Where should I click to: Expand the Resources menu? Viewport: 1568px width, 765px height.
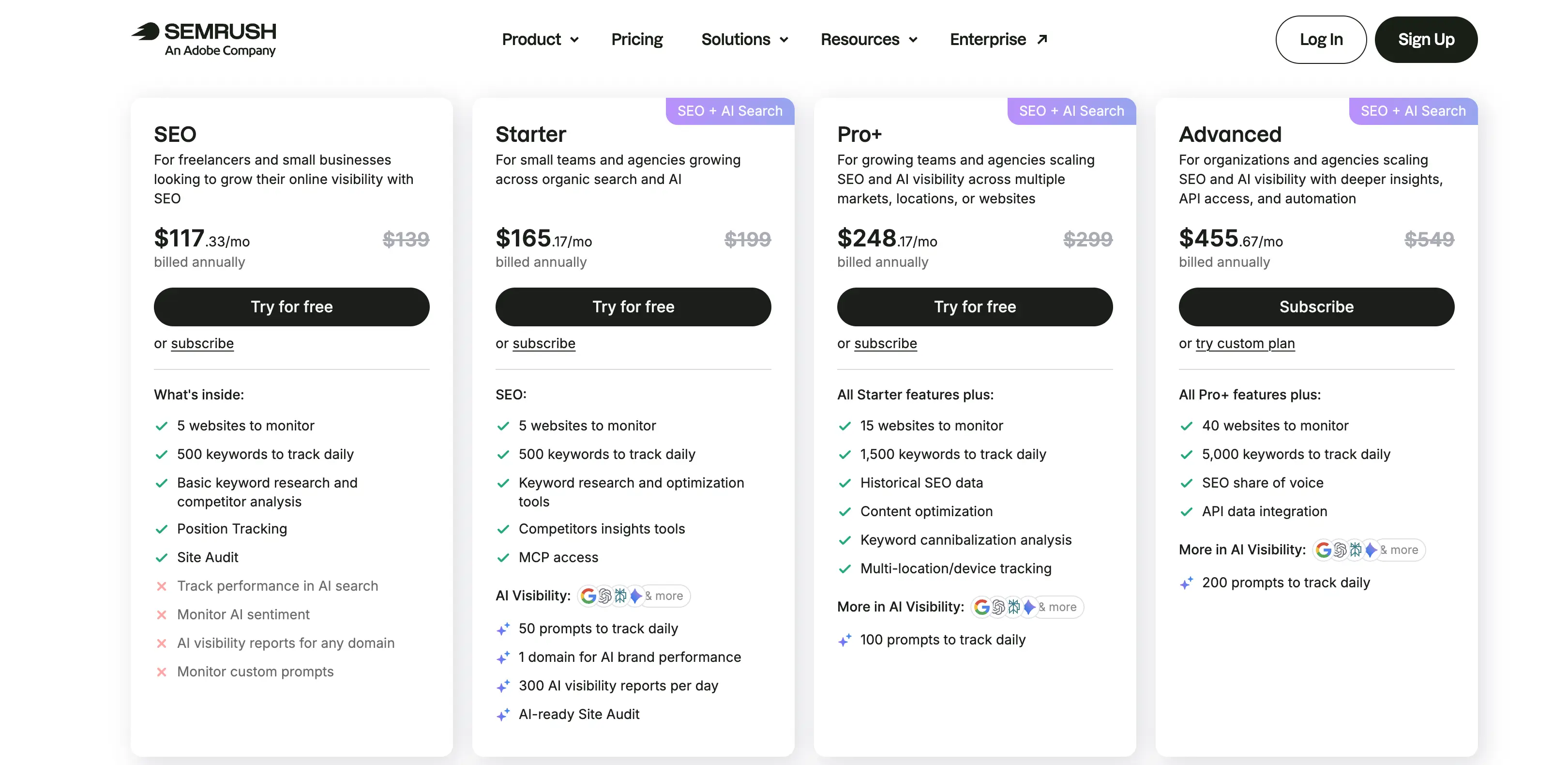coord(869,40)
